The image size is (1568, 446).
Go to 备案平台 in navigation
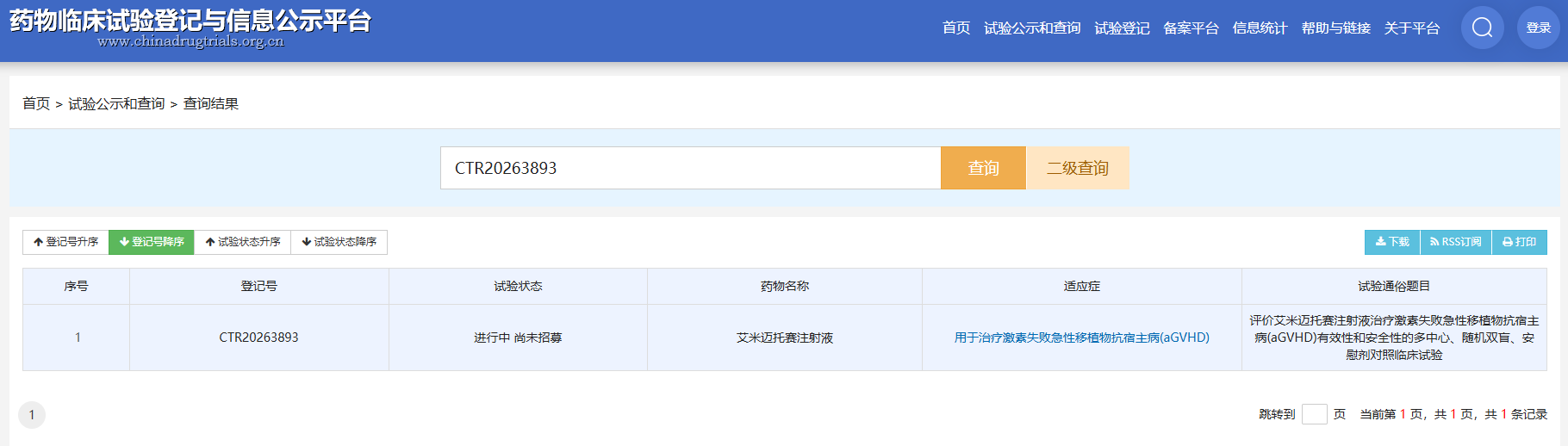click(x=1191, y=28)
